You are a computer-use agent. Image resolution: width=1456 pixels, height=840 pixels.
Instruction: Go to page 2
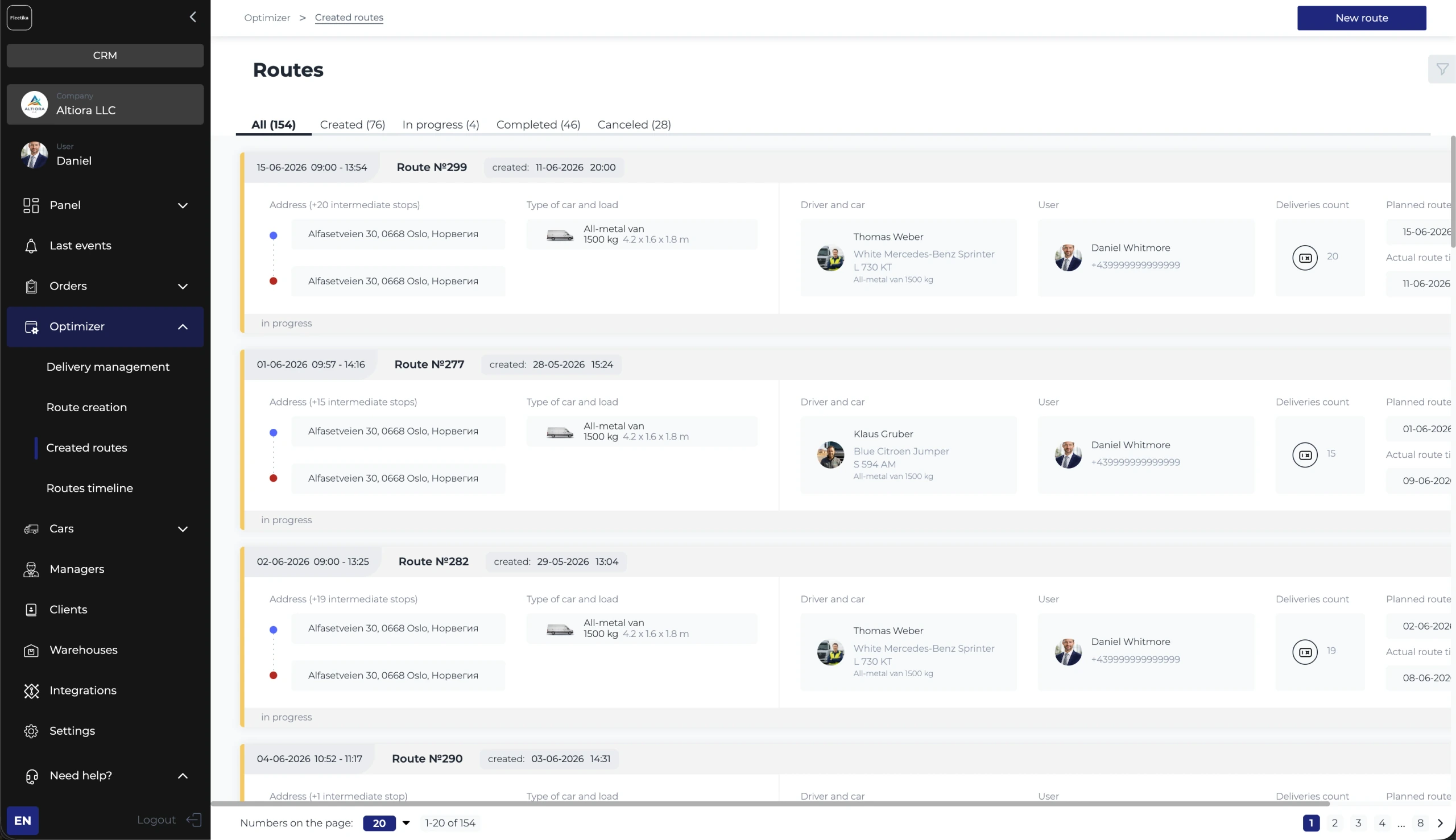coord(1334,824)
